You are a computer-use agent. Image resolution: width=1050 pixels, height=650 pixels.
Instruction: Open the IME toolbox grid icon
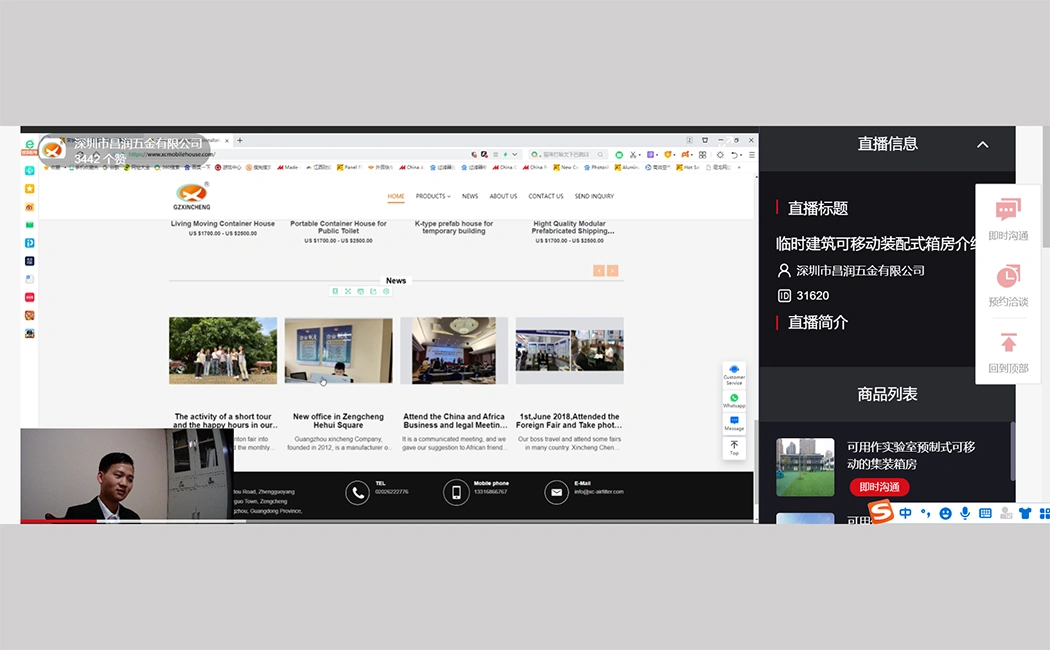pos(1044,513)
